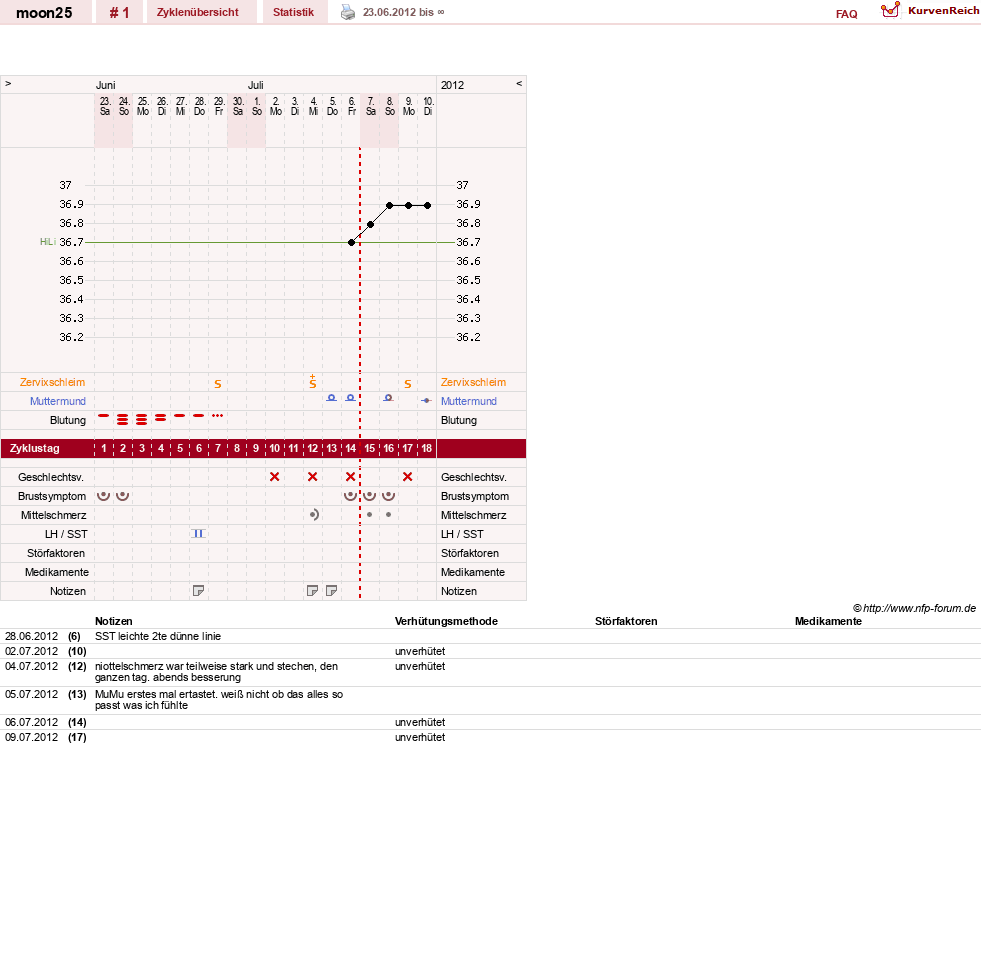The height and width of the screenshot is (968, 981).
Task: Click the note starting 'MuMu erstes mal ertastet'
Action: click(x=219, y=700)
